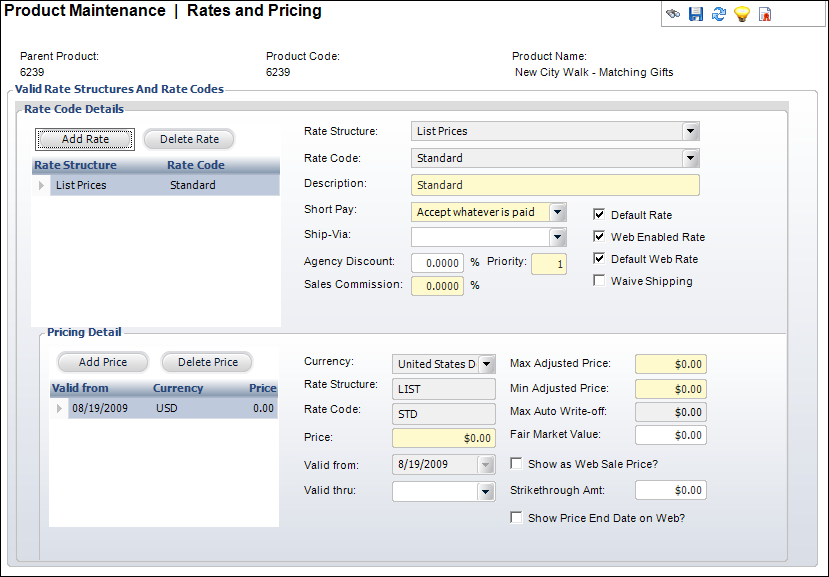This screenshot has width=829, height=577.
Task: Enable Waive Shipping
Action: click(x=598, y=280)
